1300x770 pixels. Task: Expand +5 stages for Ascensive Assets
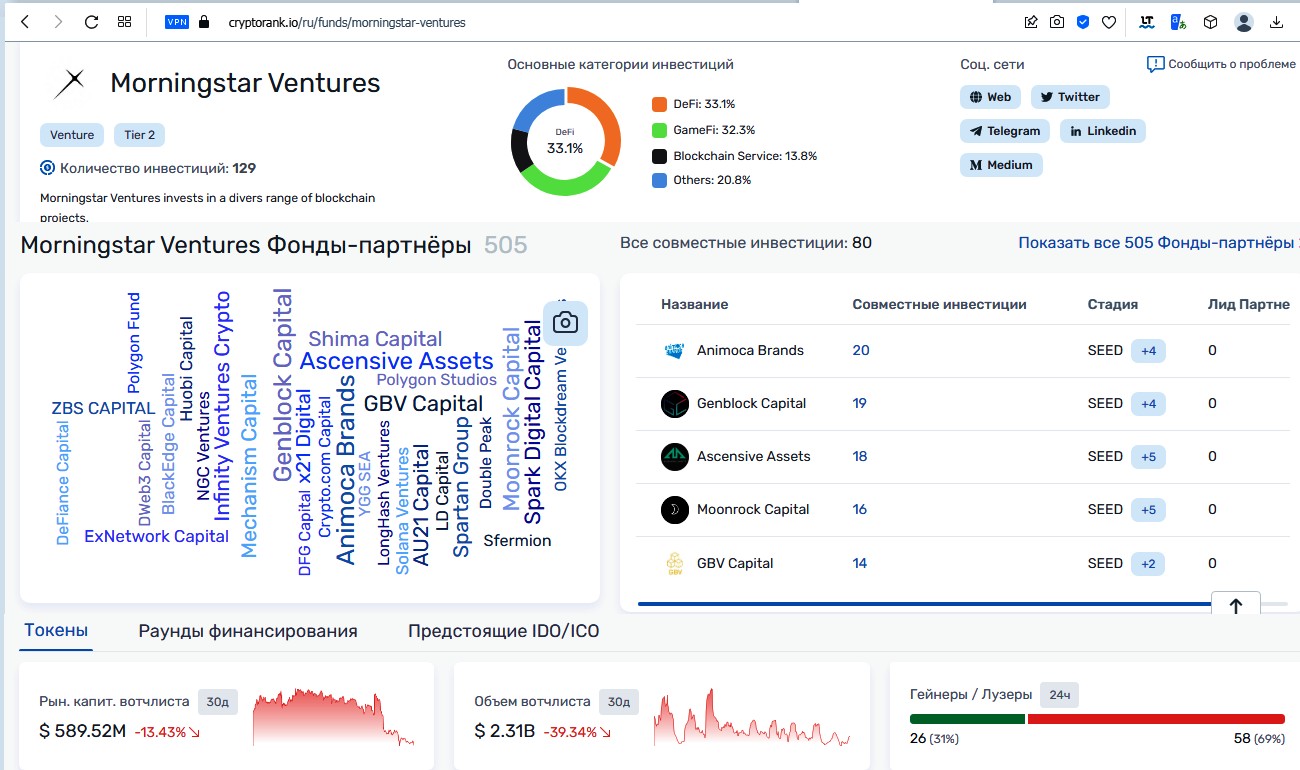(x=1148, y=457)
